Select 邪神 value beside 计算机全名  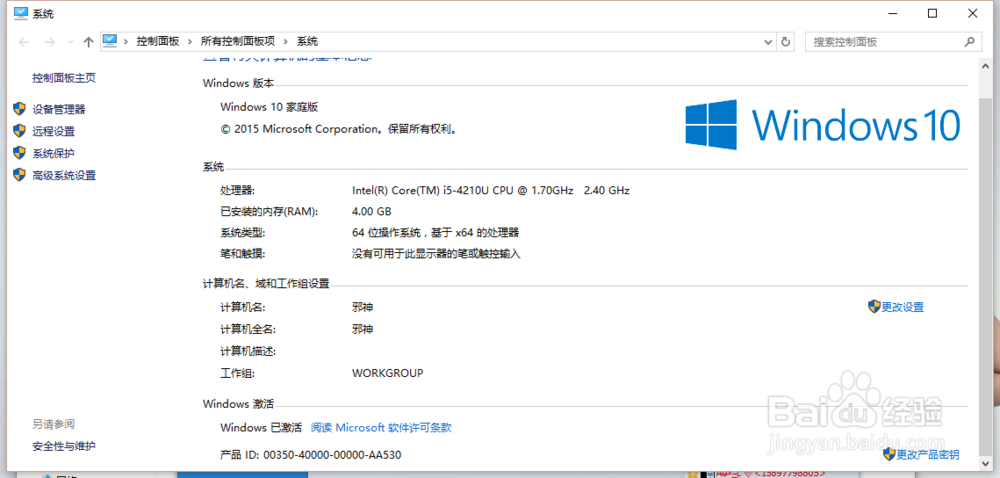tap(362, 330)
